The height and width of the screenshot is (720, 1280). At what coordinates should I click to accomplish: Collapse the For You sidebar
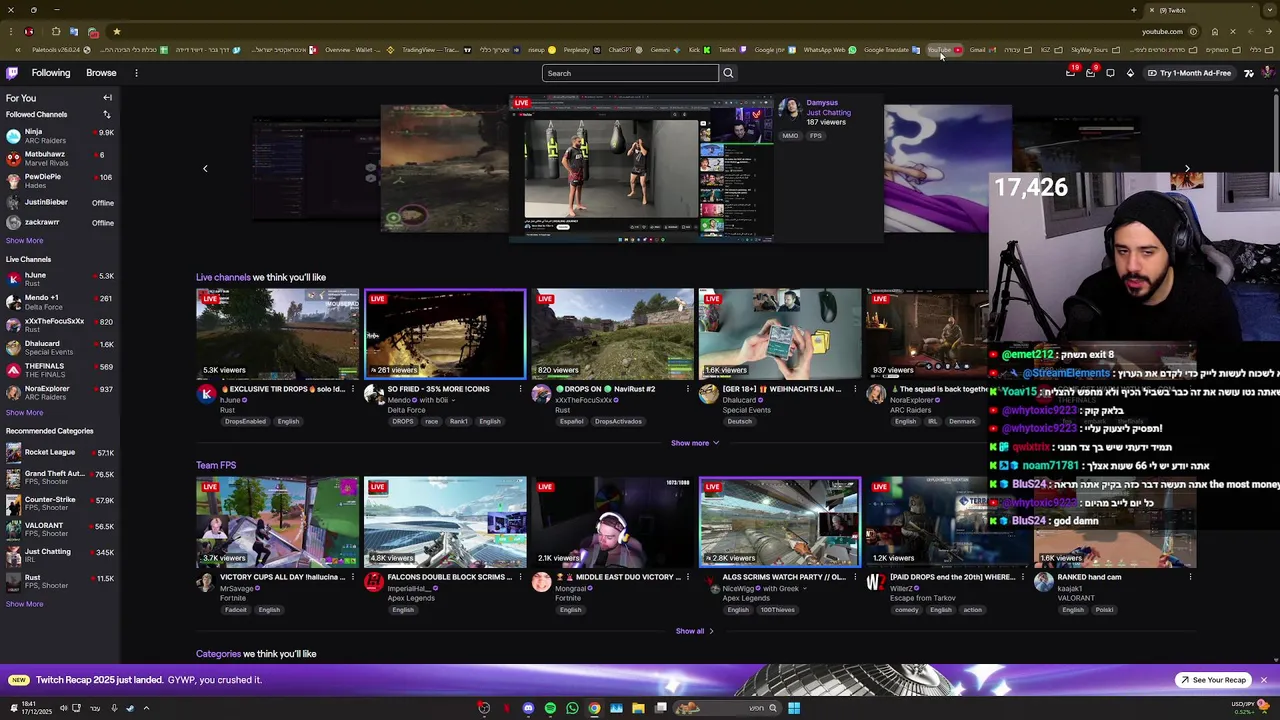click(107, 98)
